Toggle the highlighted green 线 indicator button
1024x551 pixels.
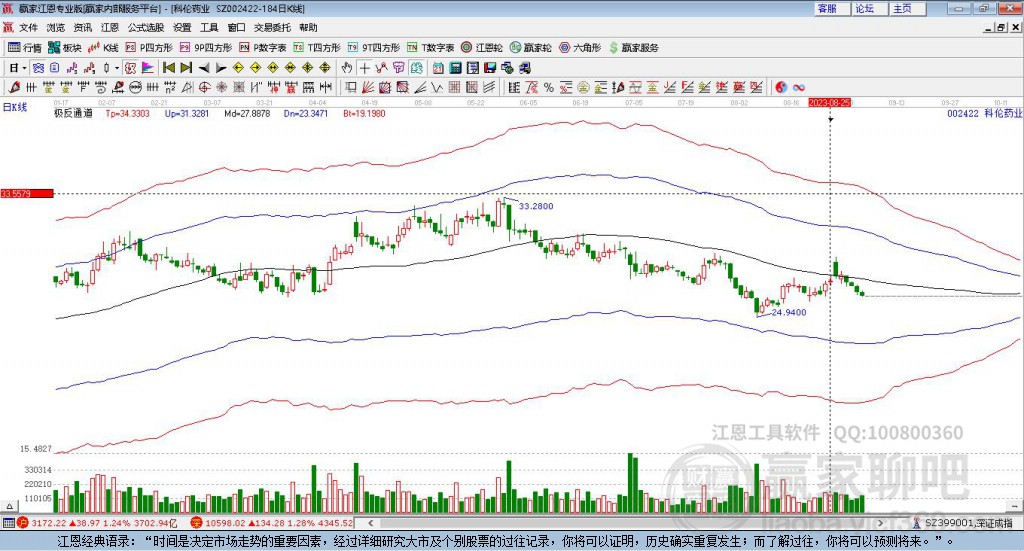416,68
